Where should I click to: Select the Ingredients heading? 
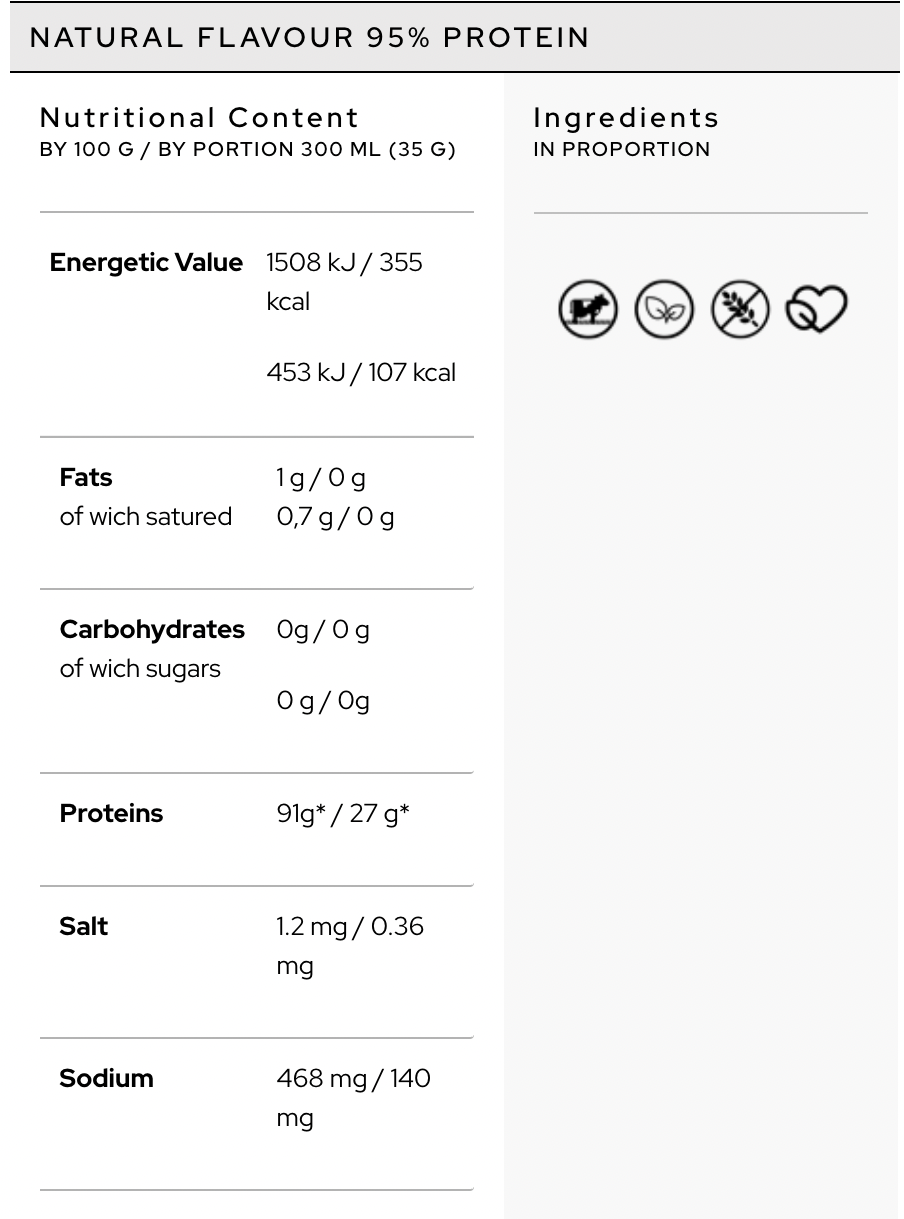tap(626, 118)
